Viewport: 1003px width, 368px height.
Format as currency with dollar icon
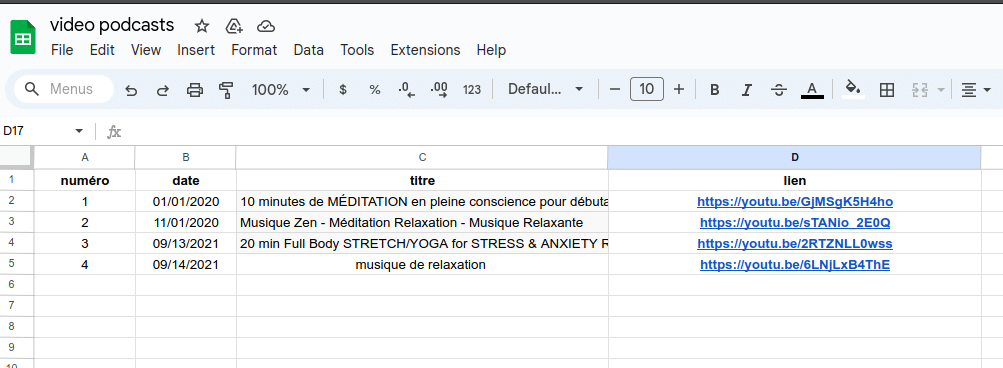coord(343,90)
